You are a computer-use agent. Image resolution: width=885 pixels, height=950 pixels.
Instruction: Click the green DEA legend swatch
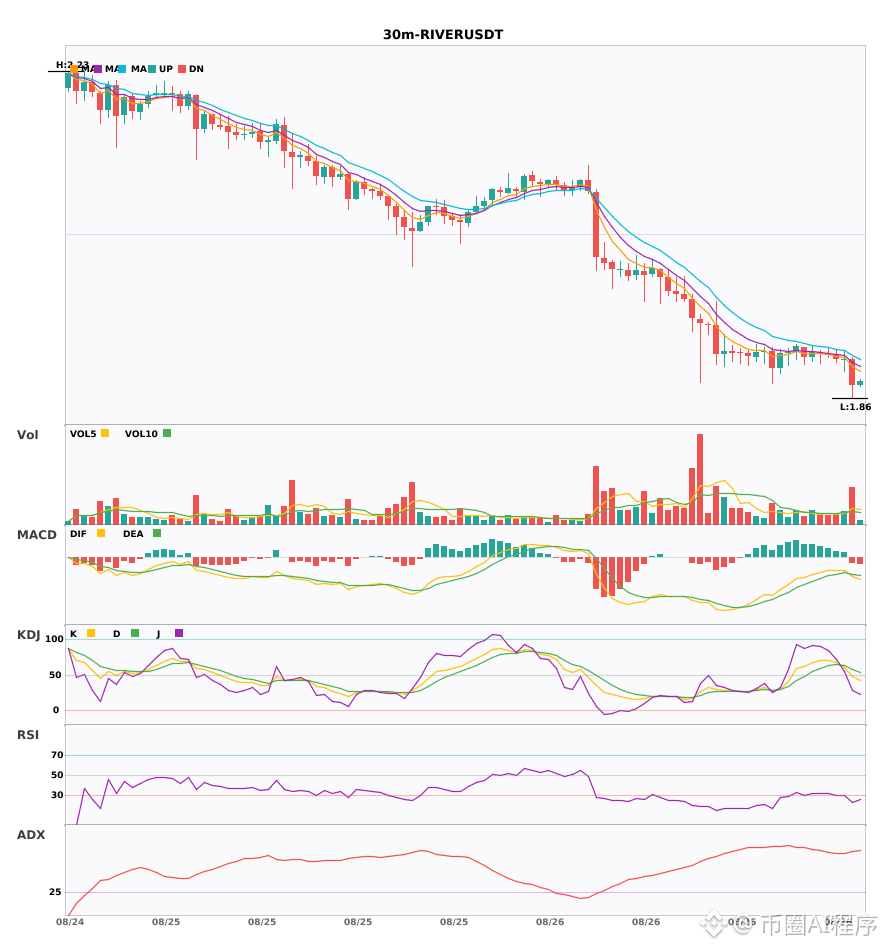point(157,533)
